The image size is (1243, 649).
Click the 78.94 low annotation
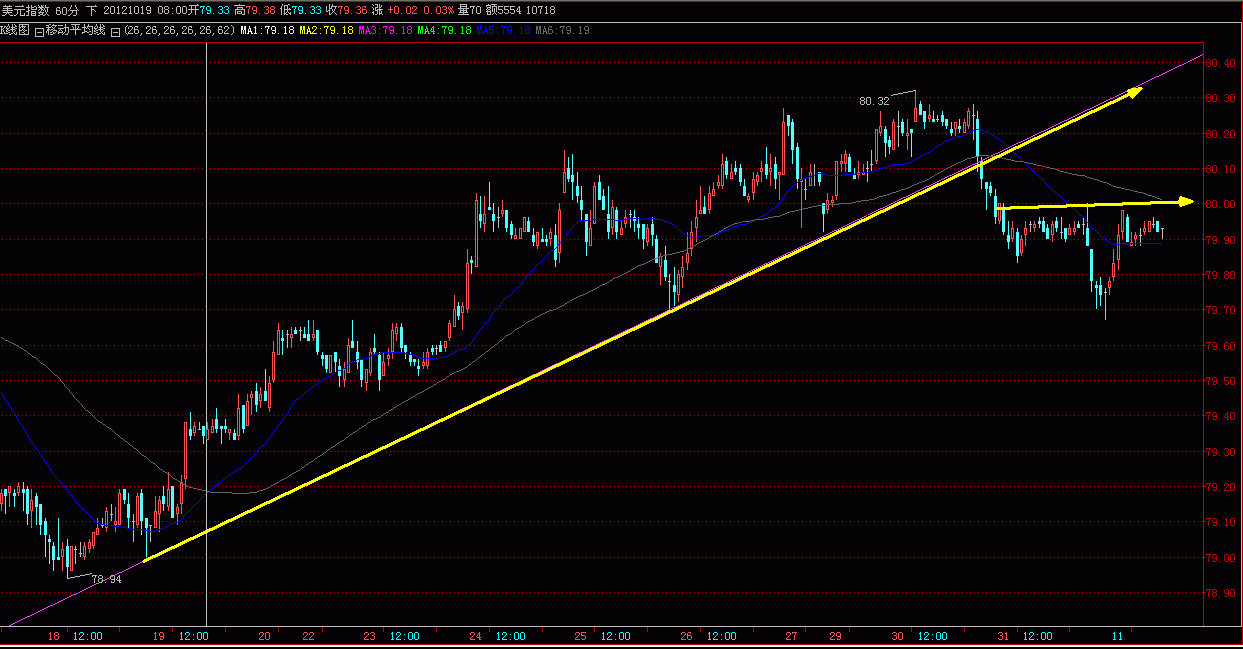(106, 579)
